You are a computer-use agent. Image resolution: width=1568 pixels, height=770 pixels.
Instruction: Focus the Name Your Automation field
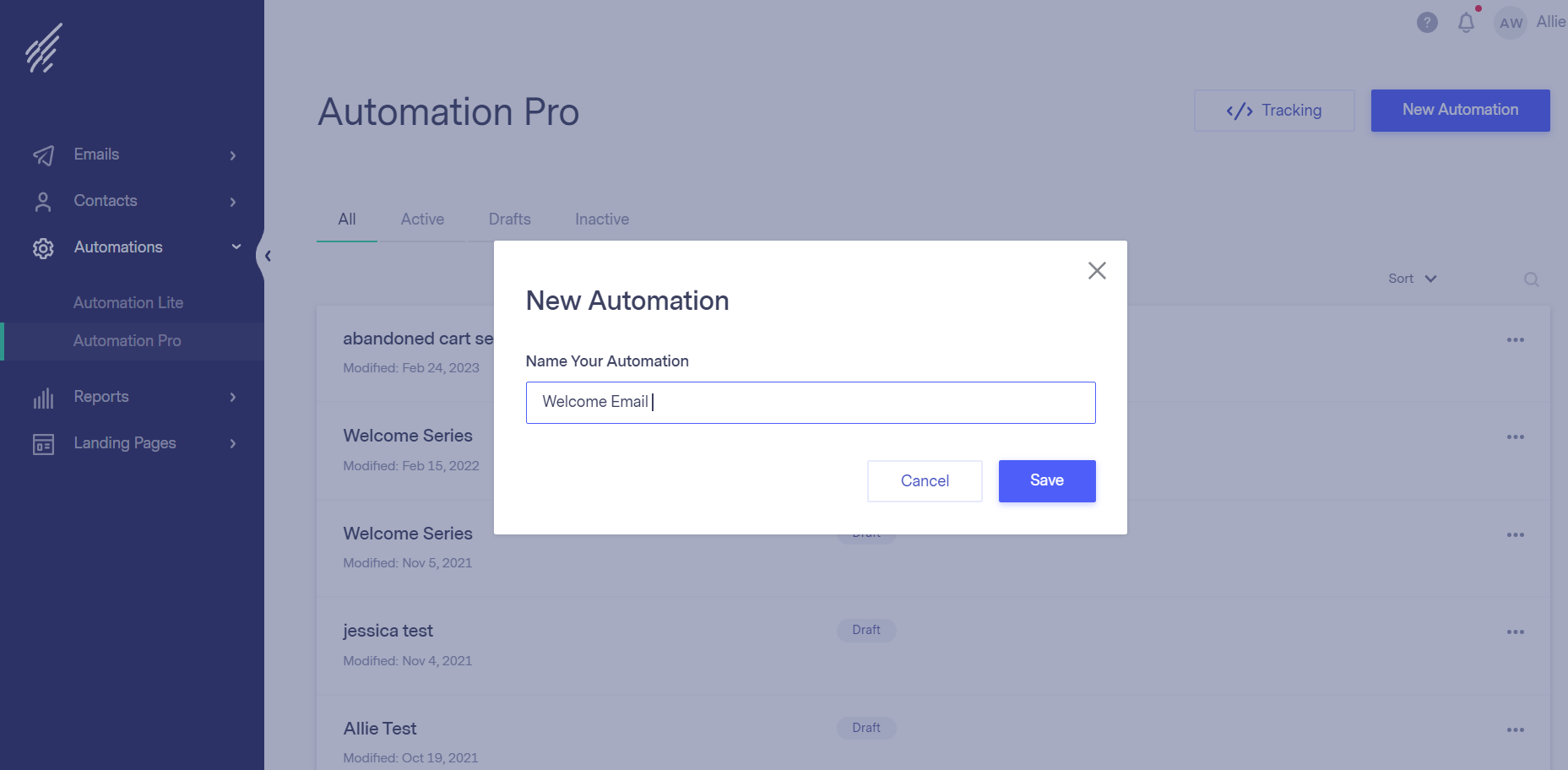(x=810, y=403)
